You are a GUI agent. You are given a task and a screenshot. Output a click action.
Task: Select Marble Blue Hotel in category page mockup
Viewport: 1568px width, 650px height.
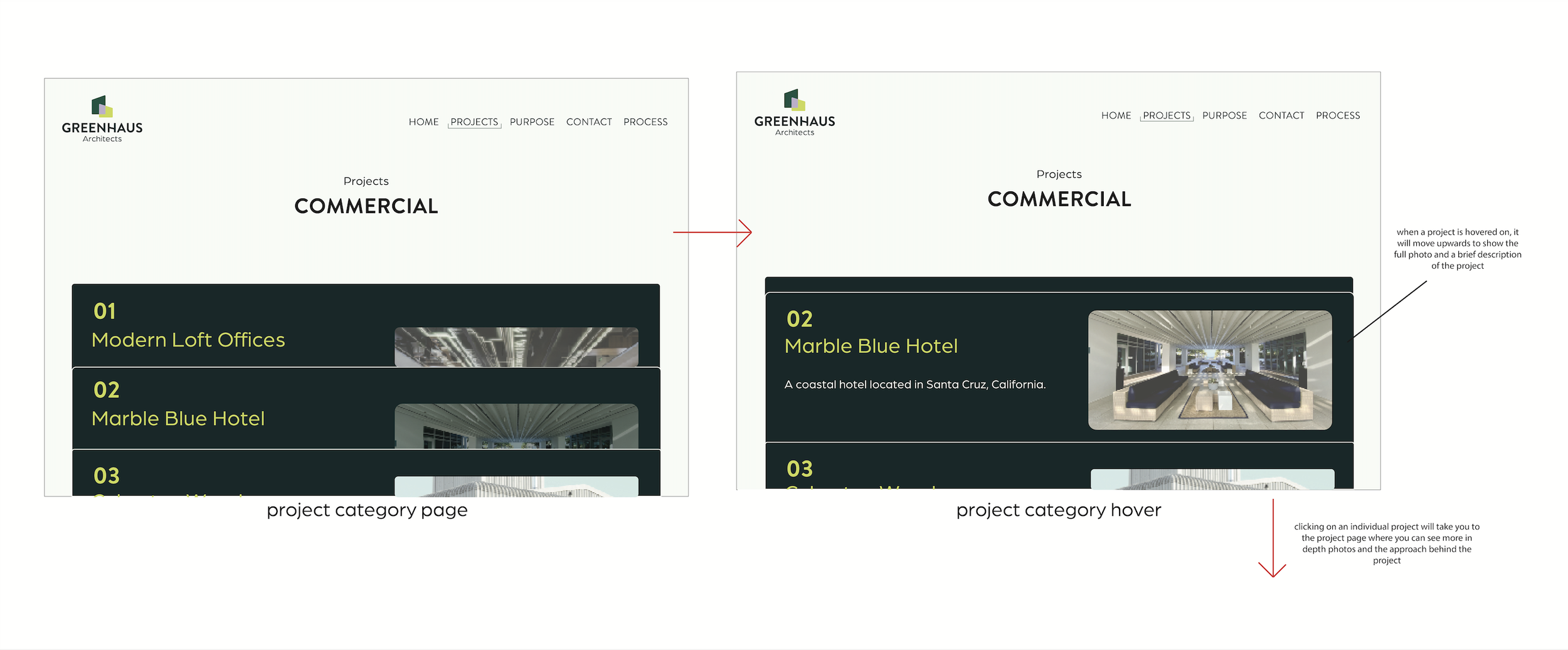tap(178, 418)
